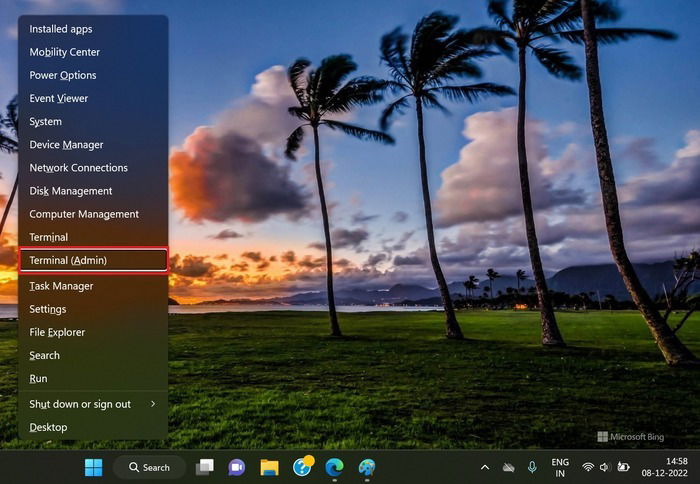Select Power Options
Viewport: 700px width, 484px height.
tap(93, 75)
